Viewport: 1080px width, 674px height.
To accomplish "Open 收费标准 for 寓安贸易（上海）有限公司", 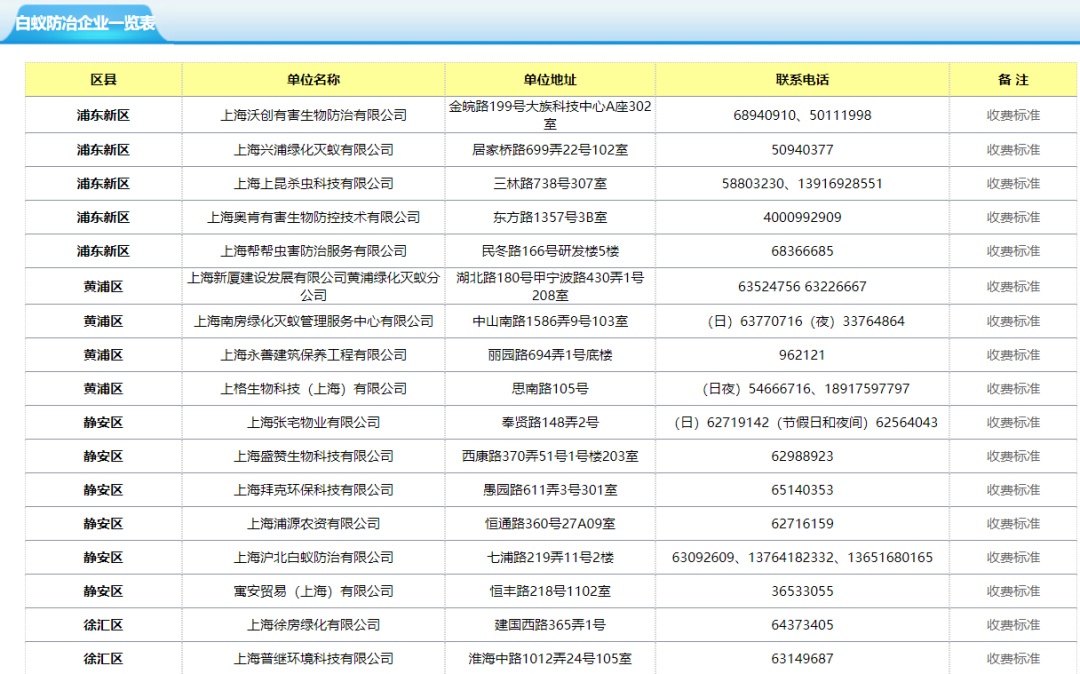I will [x=1012, y=591].
